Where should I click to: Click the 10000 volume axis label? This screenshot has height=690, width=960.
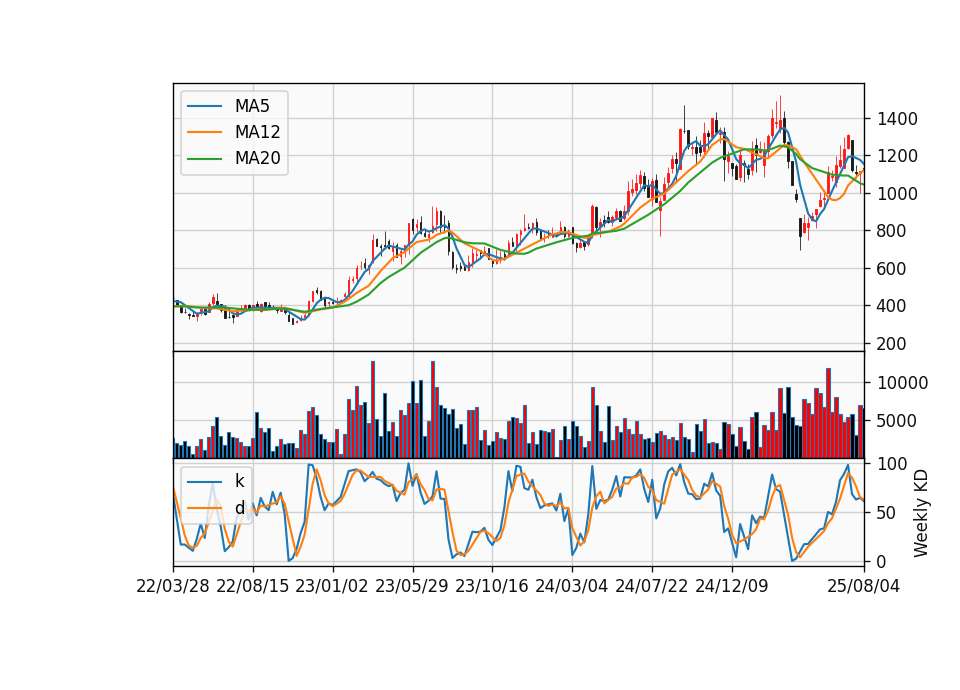click(902, 383)
